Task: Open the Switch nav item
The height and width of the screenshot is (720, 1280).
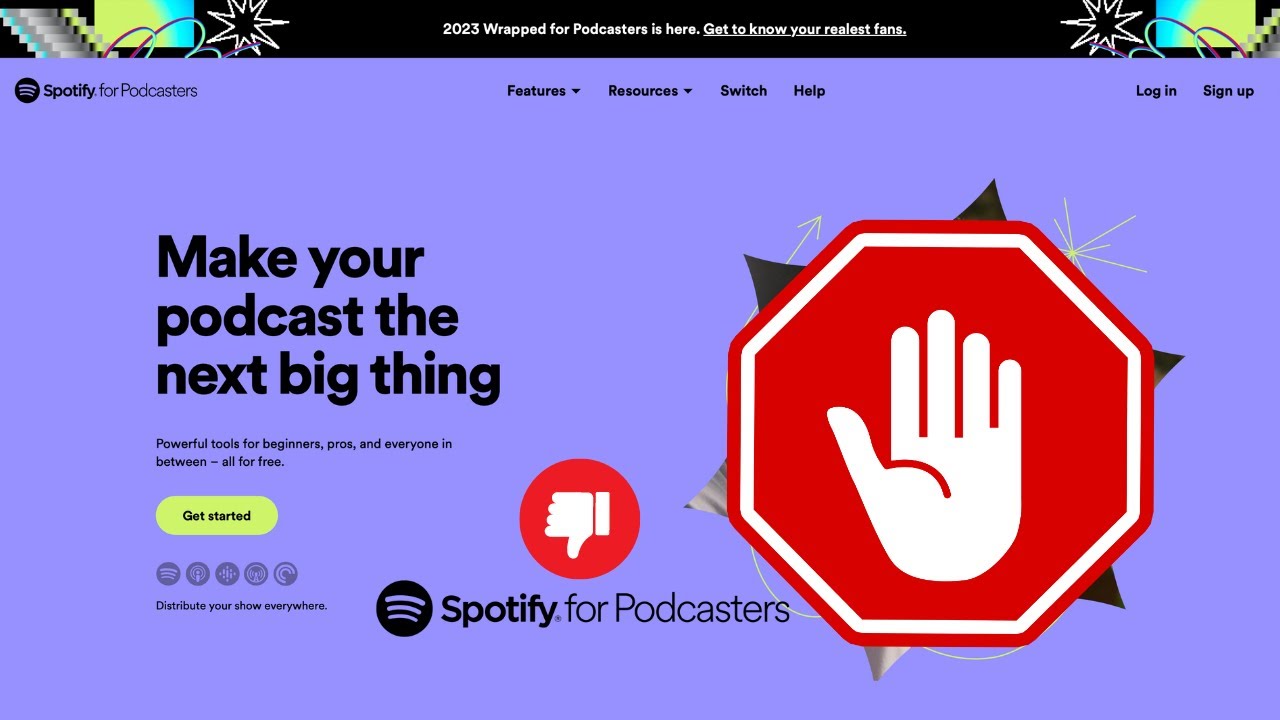Action: click(744, 90)
